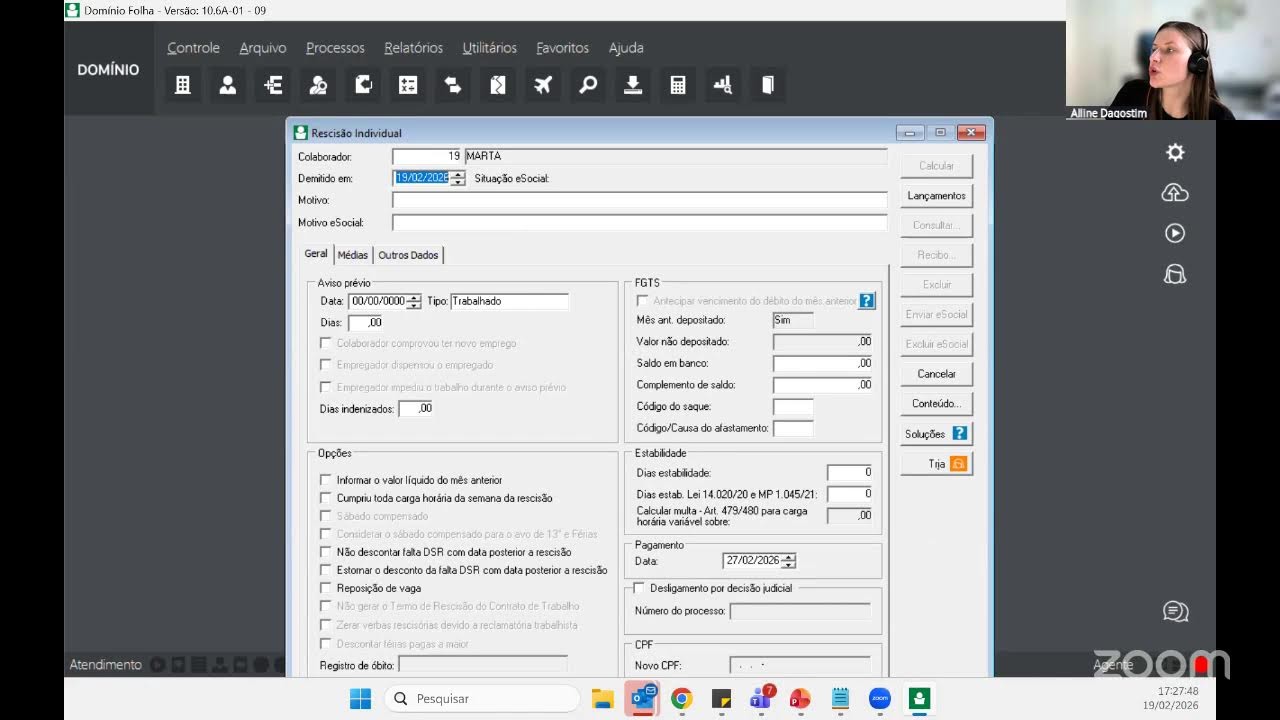Tick the 'Reposição de vaga' checkbox
1280x720 pixels.
click(325, 588)
